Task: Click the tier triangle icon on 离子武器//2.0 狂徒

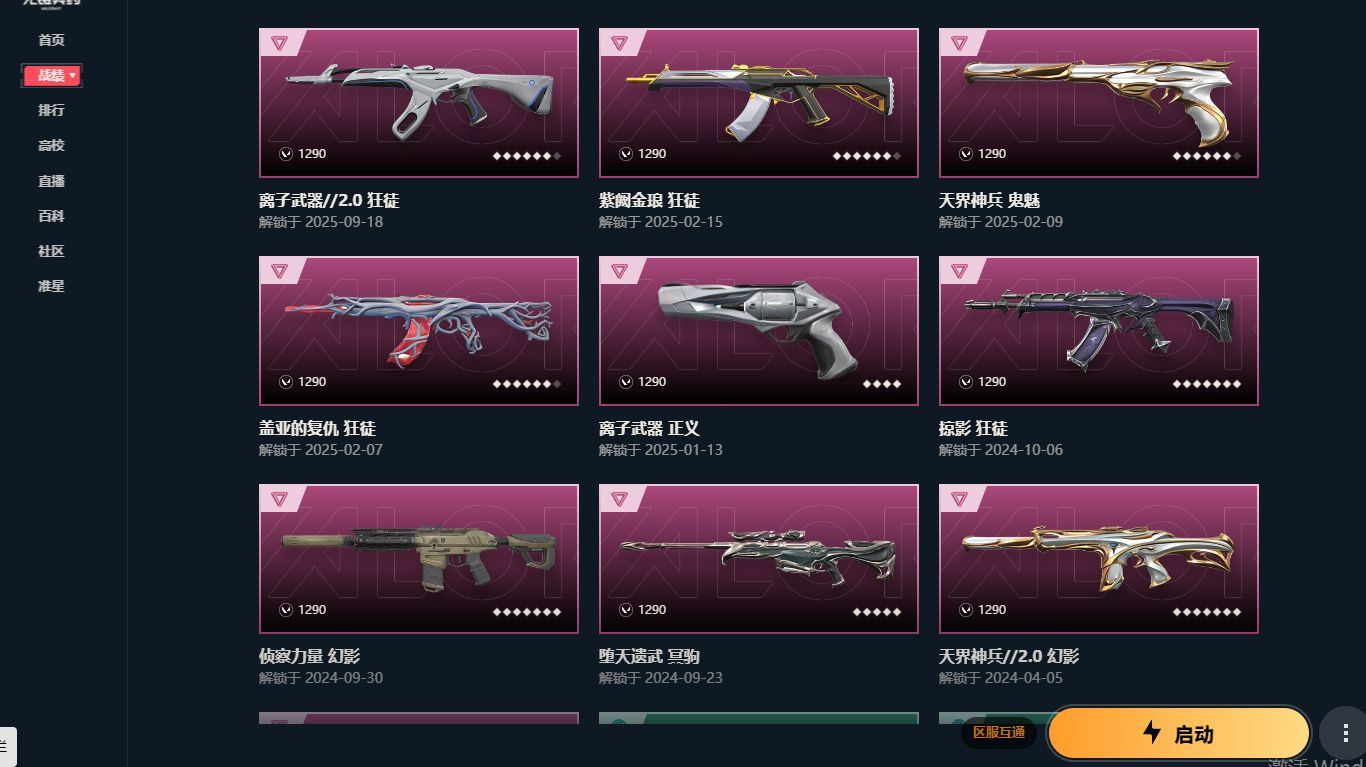Action: click(x=279, y=43)
